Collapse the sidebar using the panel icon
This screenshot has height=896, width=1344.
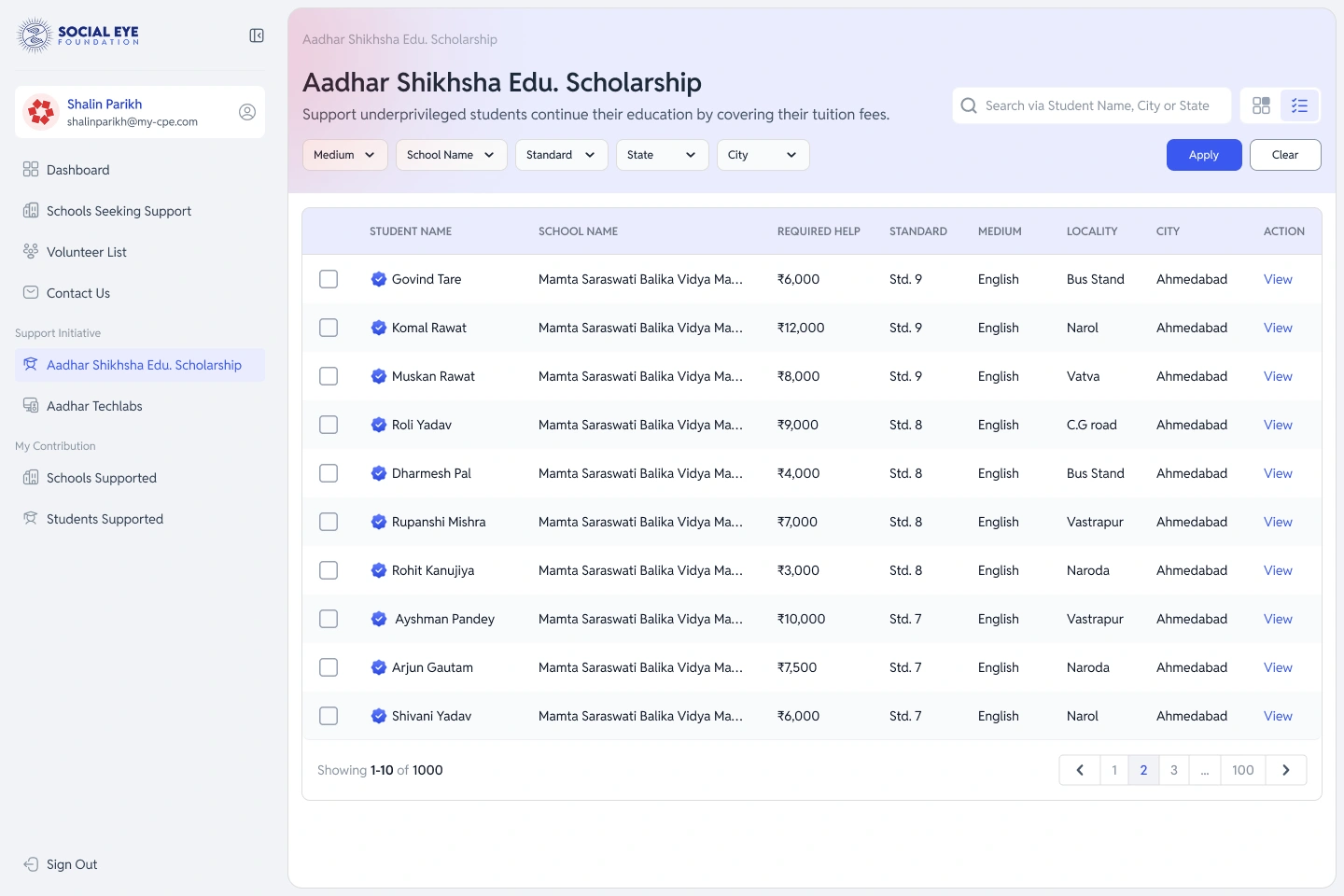click(257, 35)
